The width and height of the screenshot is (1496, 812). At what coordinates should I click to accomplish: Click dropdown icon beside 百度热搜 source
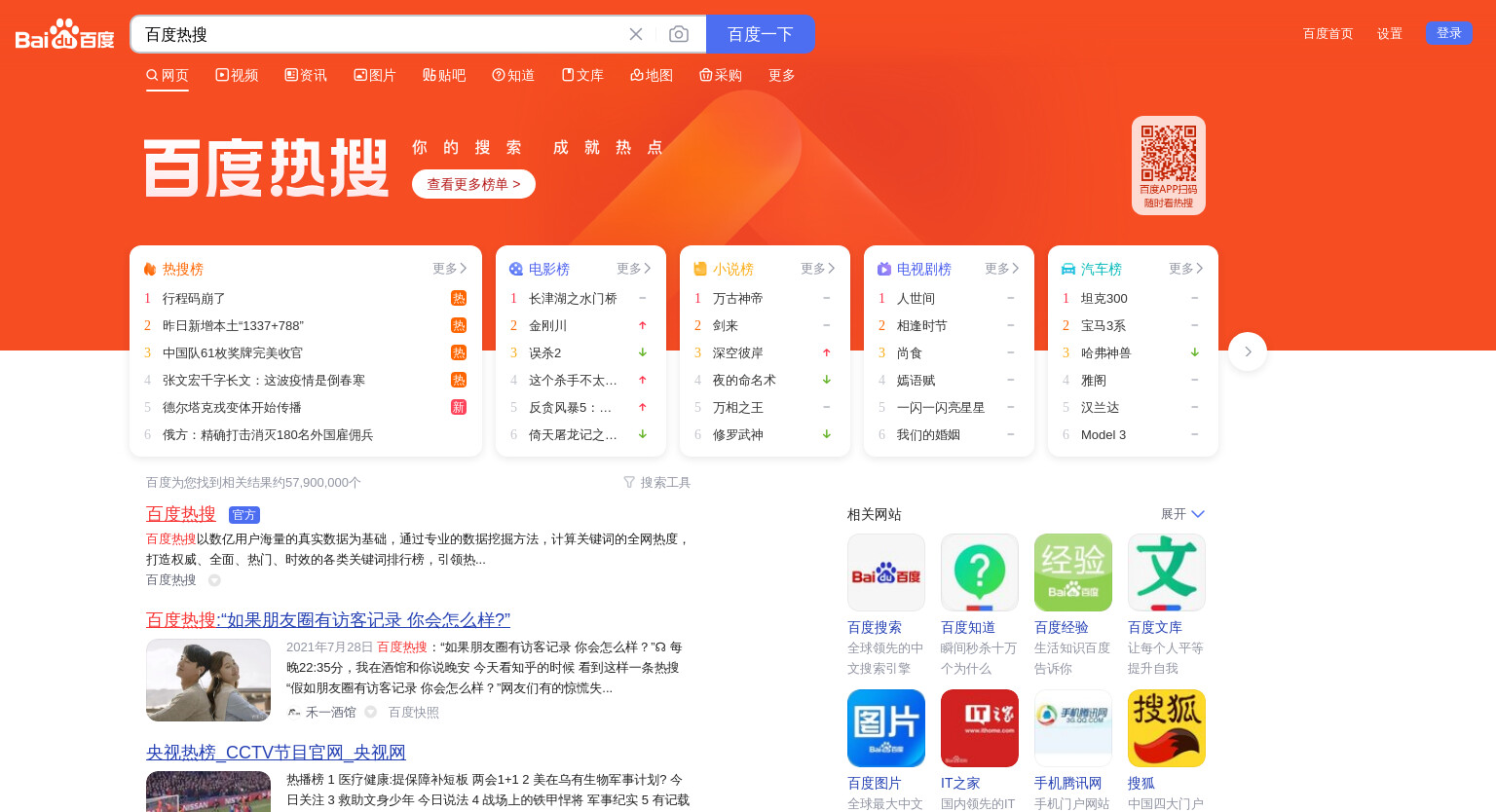click(x=214, y=580)
